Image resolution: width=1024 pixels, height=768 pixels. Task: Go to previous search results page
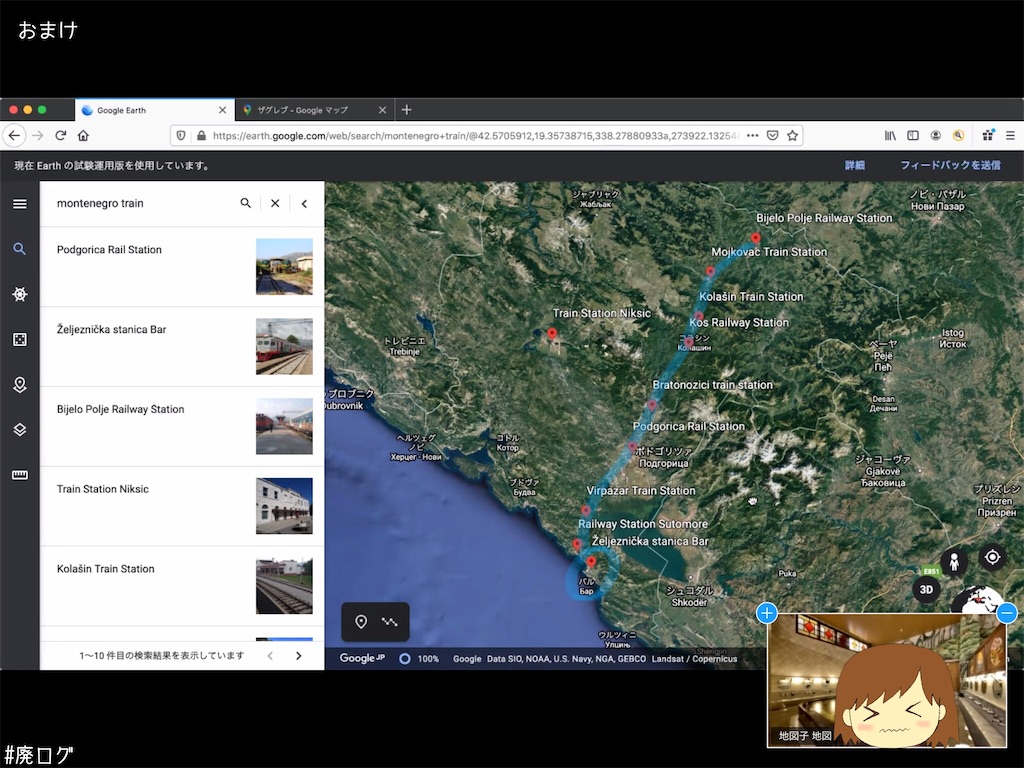[x=270, y=656]
